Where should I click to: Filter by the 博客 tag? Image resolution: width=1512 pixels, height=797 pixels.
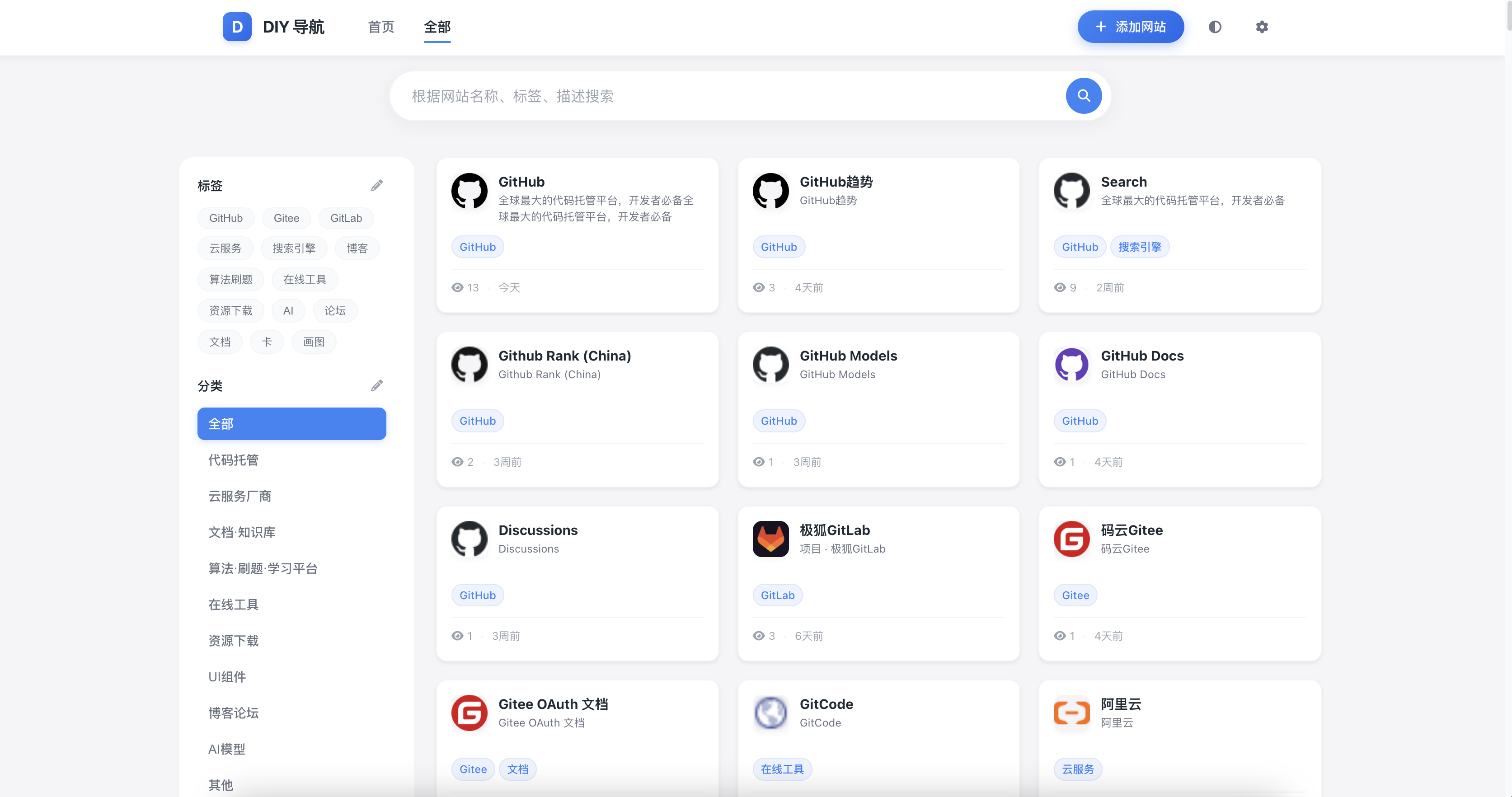click(357, 248)
